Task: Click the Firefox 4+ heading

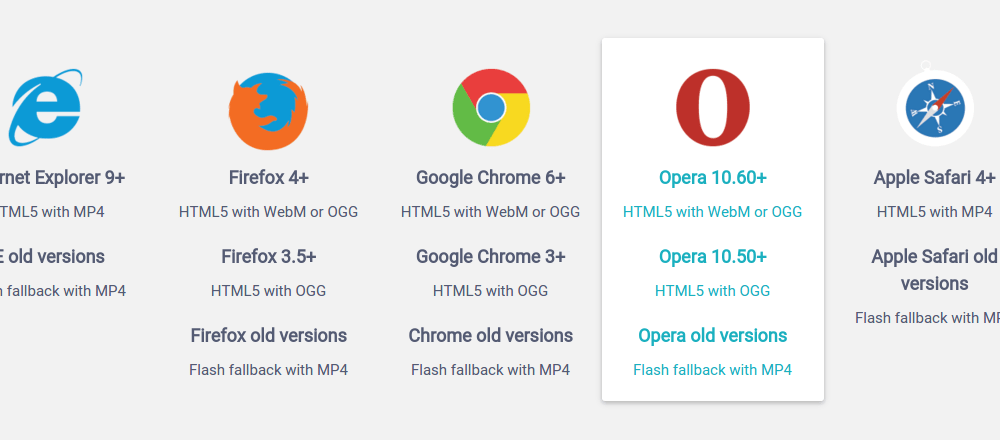Action: [268, 177]
